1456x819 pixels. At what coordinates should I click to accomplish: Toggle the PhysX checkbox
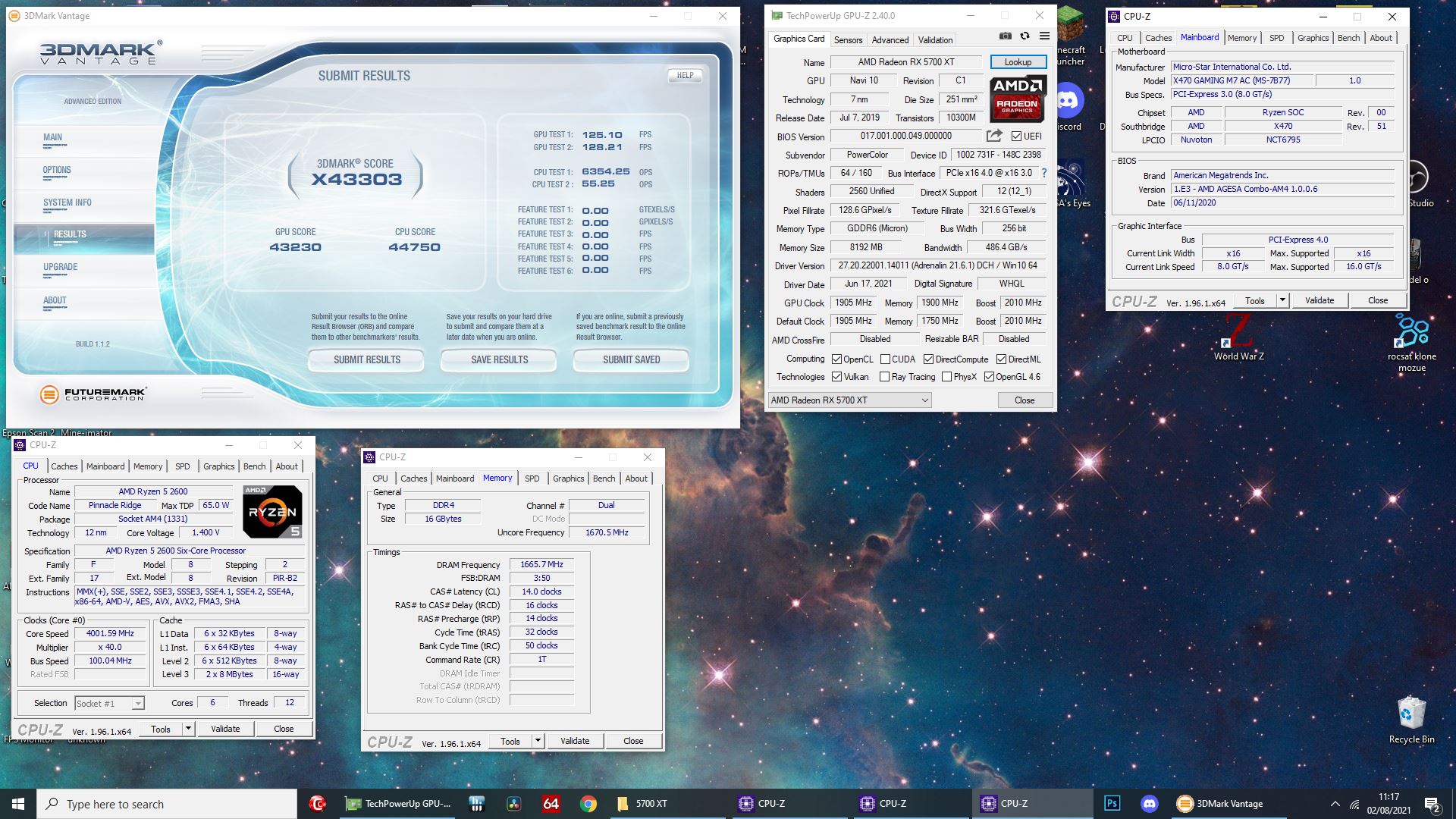(x=946, y=377)
